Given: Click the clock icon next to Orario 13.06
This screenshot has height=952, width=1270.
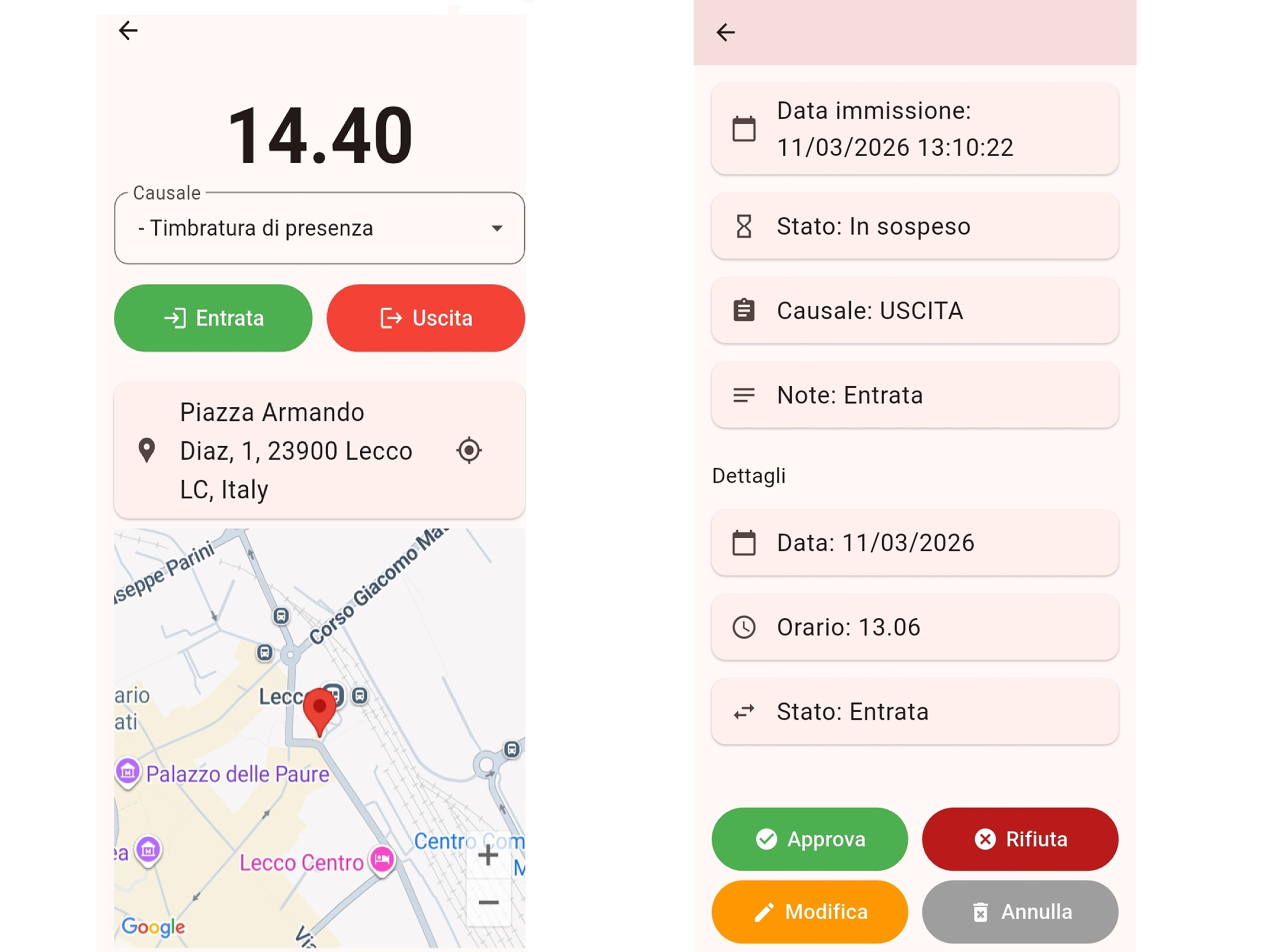Looking at the screenshot, I should pyautogui.click(x=744, y=627).
